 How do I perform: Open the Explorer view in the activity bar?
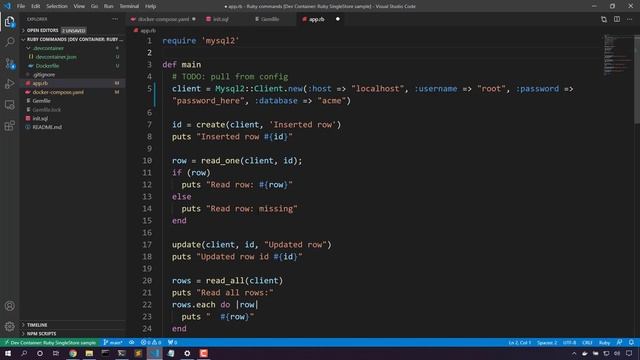(x=10, y=21)
